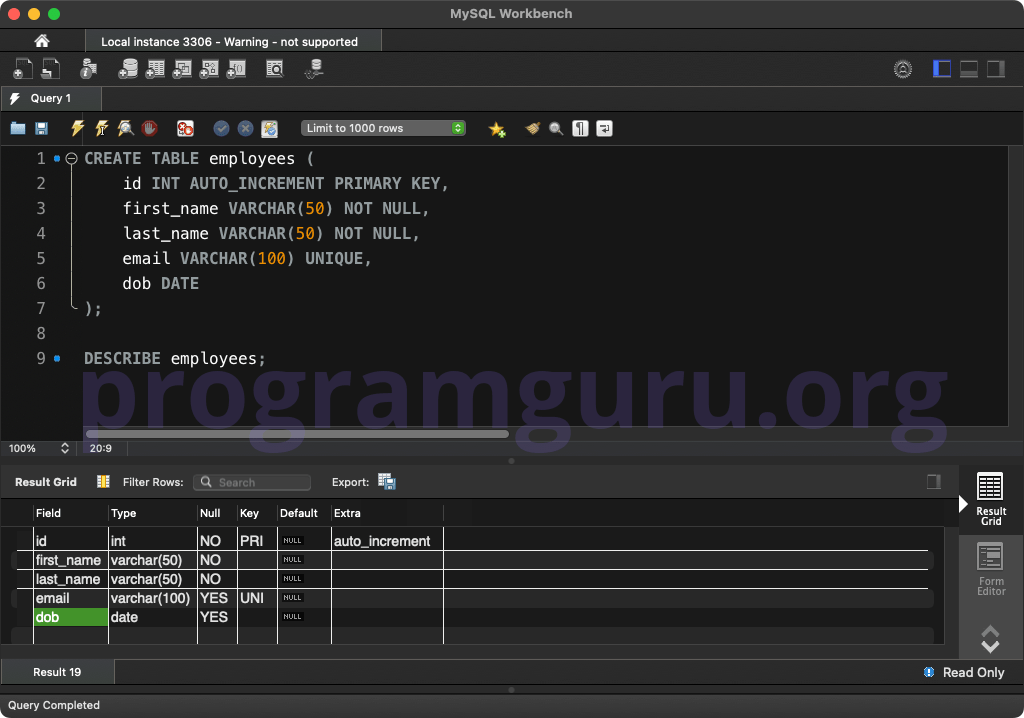Create a new SQL tab icon

point(23,69)
